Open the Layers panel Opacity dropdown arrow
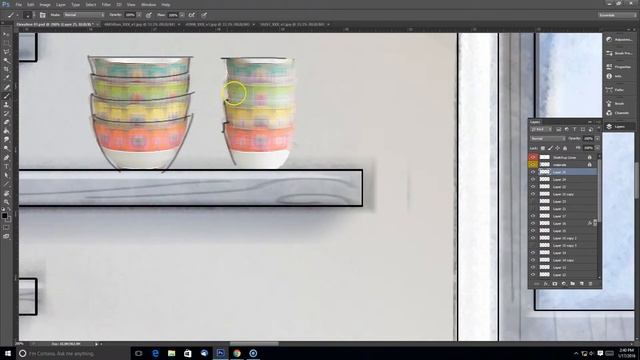Screen dimensions: 640x360 tap(597, 139)
